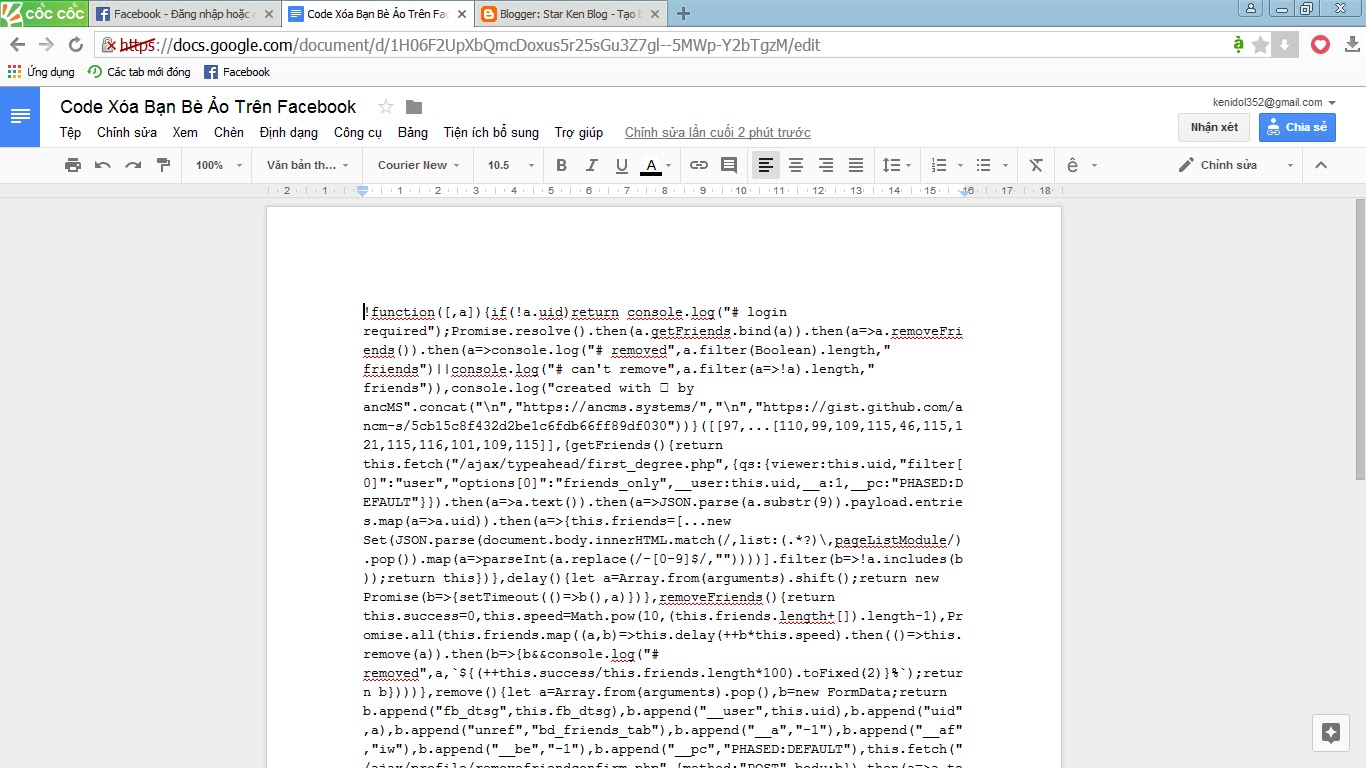Open Facebook bookmark in bookmarks bar
This screenshot has width=1366, height=768.
click(x=237, y=72)
